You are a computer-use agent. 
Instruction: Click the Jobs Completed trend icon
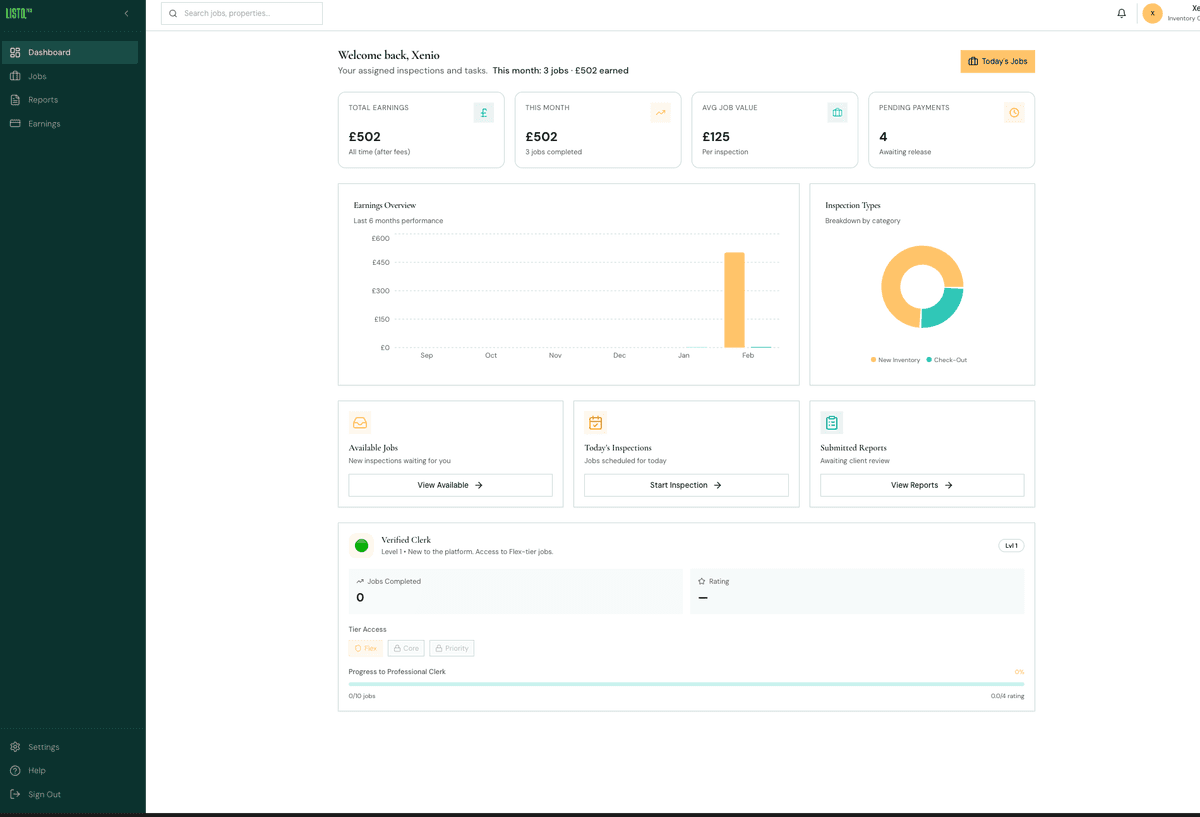360,581
